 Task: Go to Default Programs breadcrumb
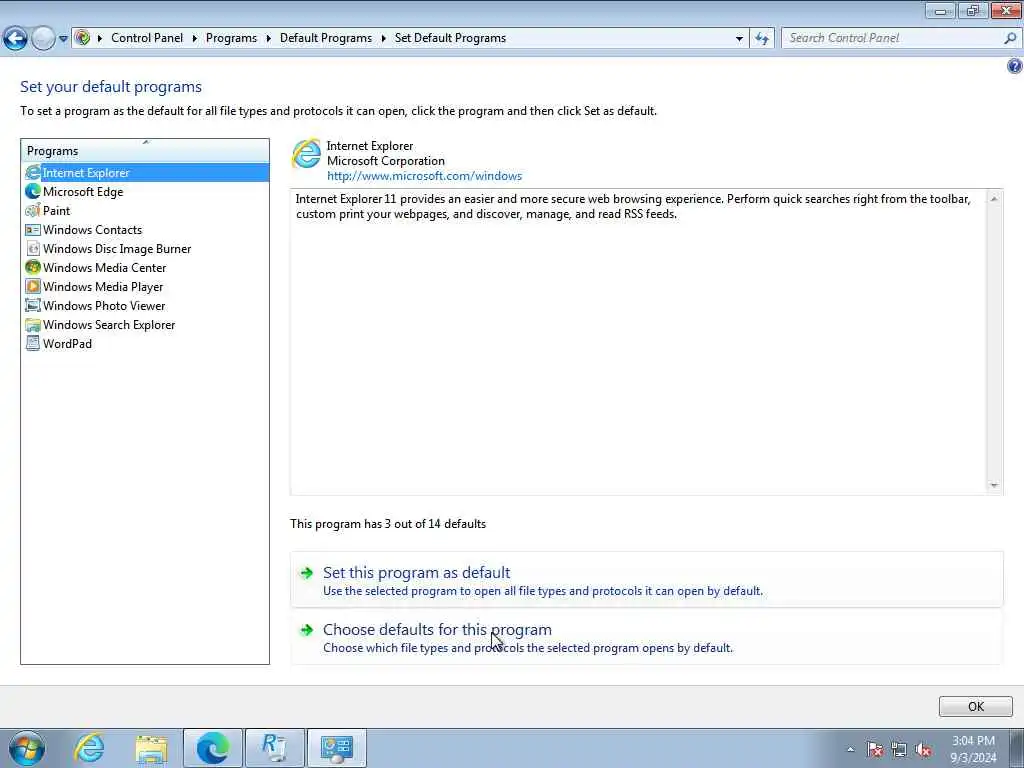pyautogui.click(x=326, y=38)
